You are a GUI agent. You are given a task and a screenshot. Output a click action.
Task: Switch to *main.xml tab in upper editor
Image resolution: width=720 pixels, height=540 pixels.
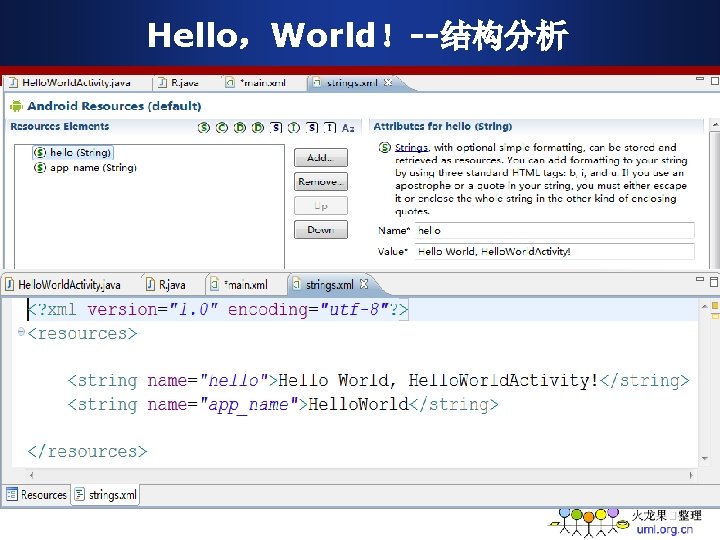pyautogui.click(x=256, y=83)
